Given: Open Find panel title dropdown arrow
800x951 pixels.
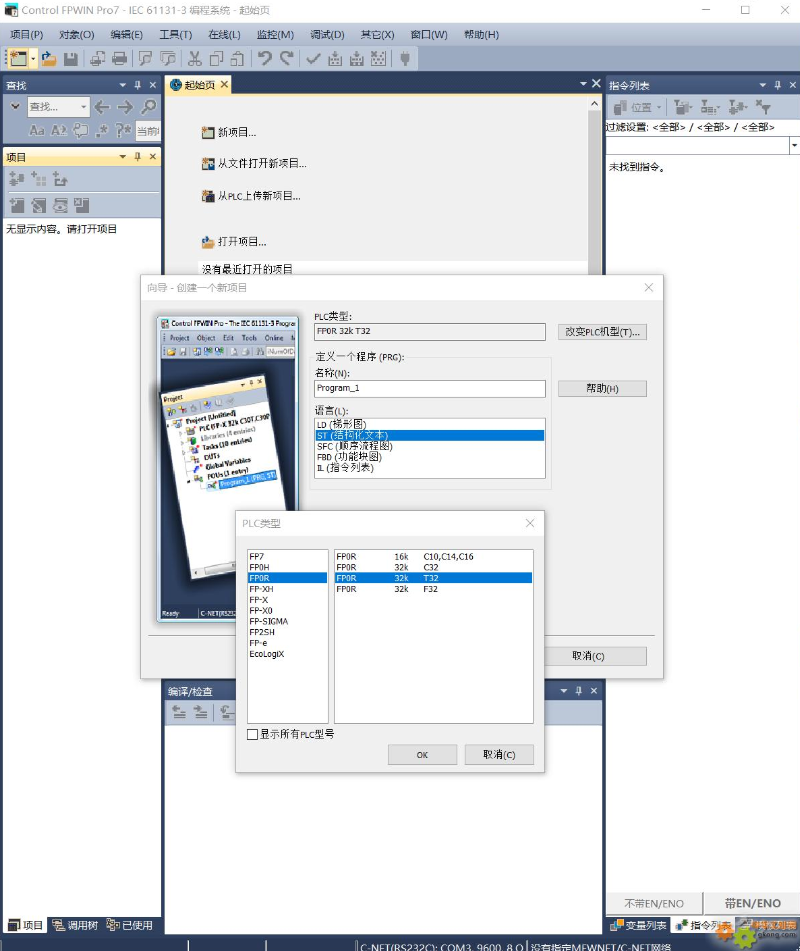Looking at the screenshot, I should tap(123, 85).
